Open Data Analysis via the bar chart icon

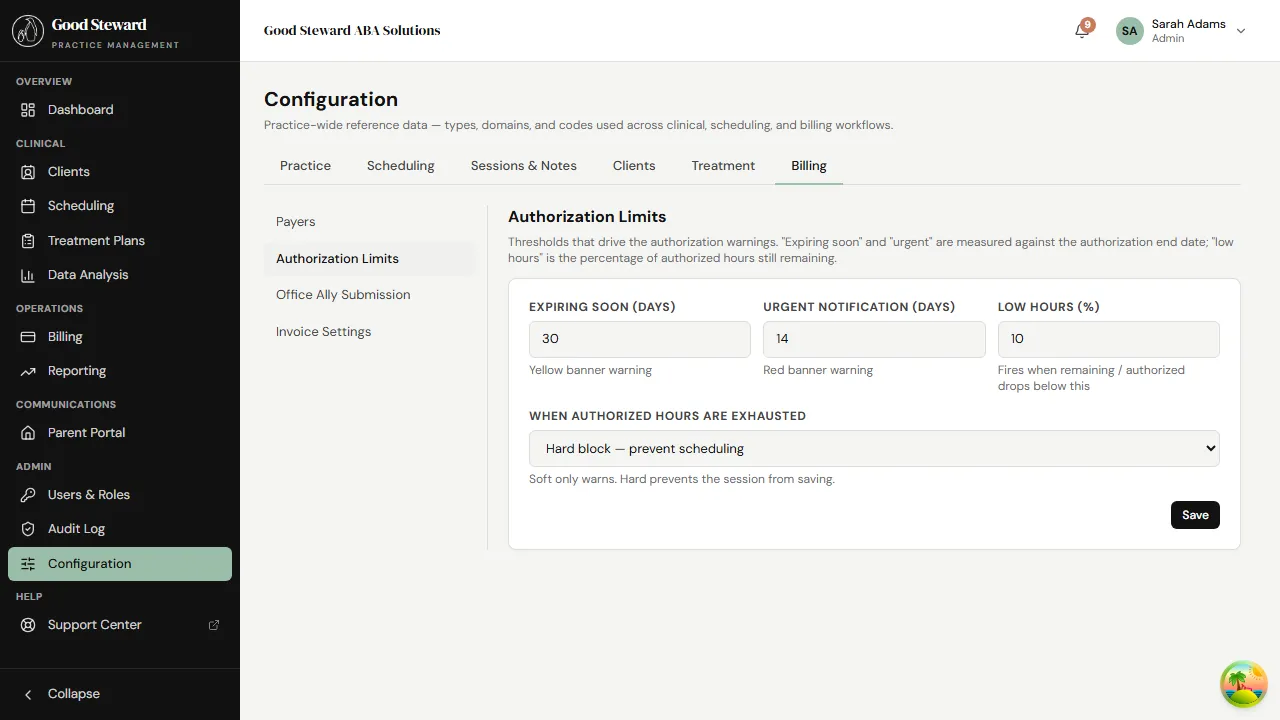[29, 274]
